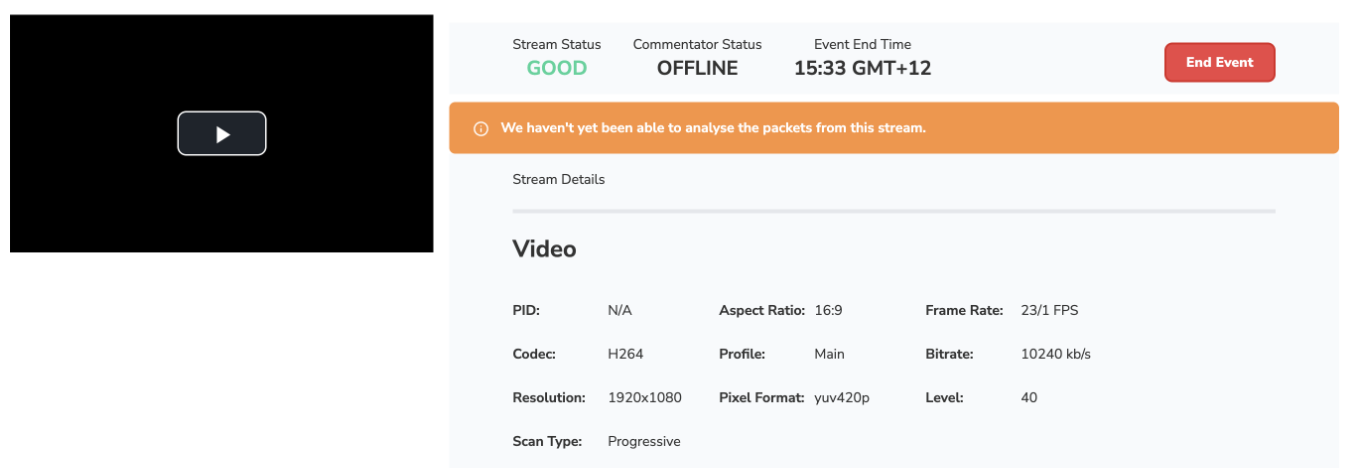The height and width of the screenshot is (468, 1350).
Task: Open the Stream Details section label
Action: pos(558,180)
